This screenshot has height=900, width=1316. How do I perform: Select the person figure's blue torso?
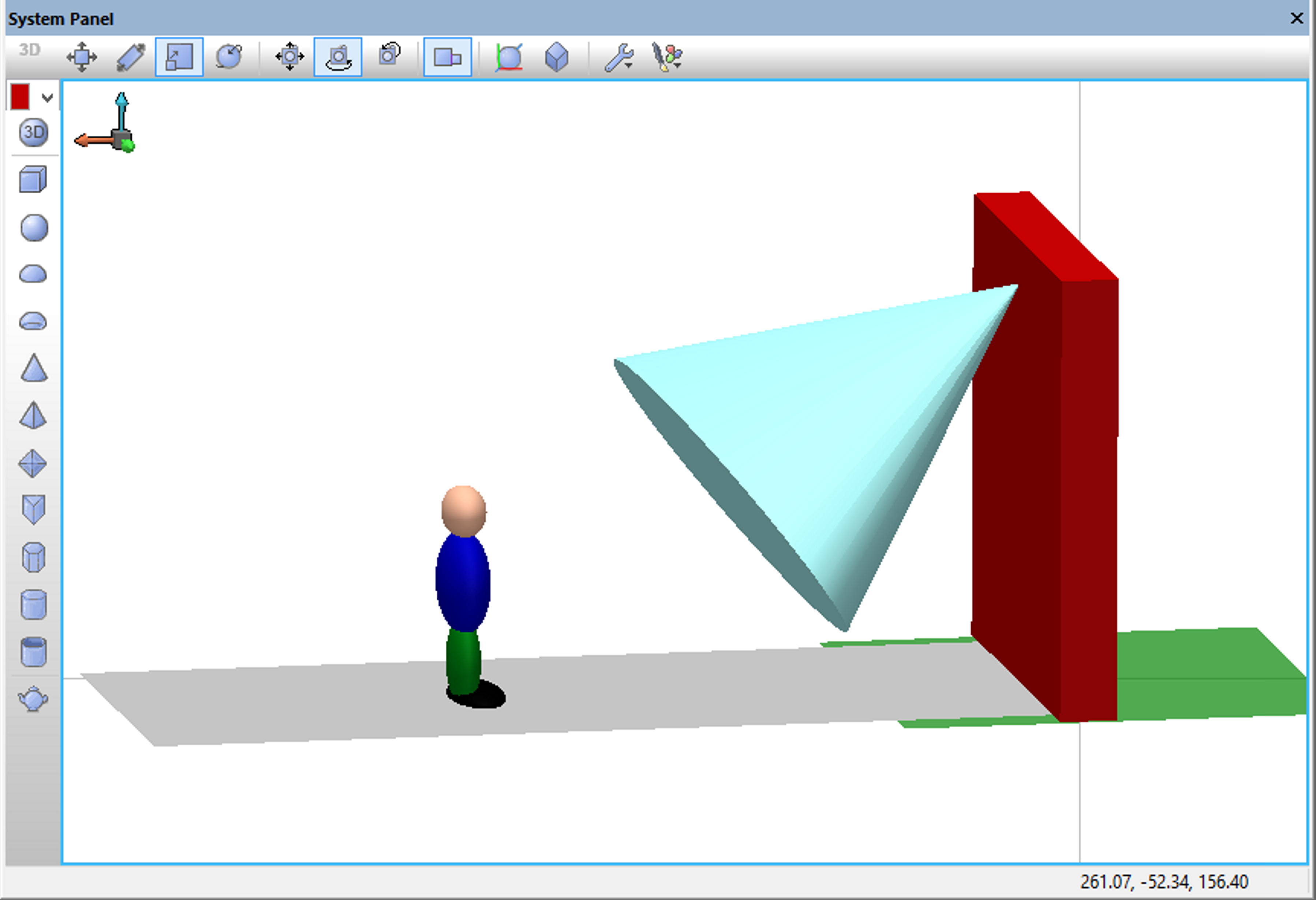(x=463, y=582)
